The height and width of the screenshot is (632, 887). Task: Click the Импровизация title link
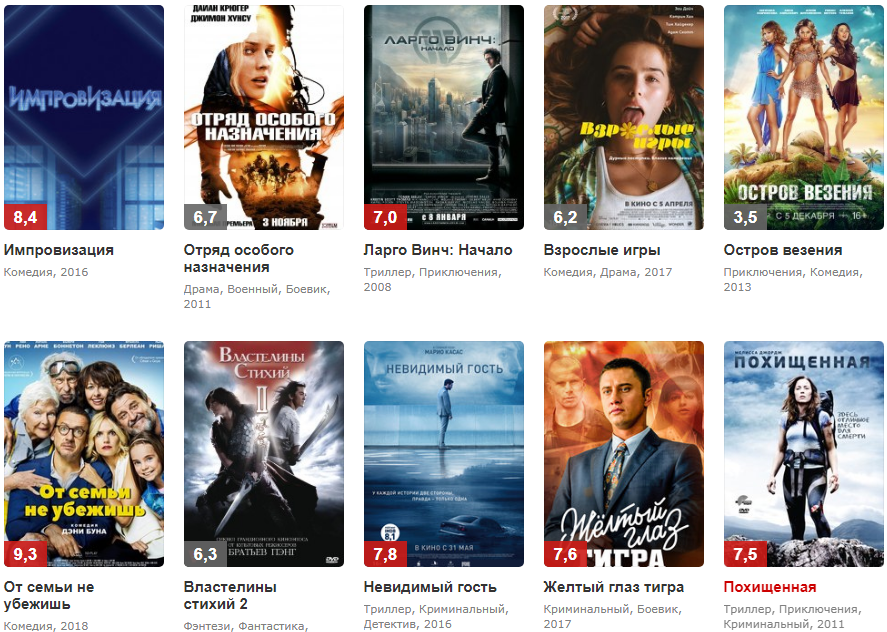(59, 250)
